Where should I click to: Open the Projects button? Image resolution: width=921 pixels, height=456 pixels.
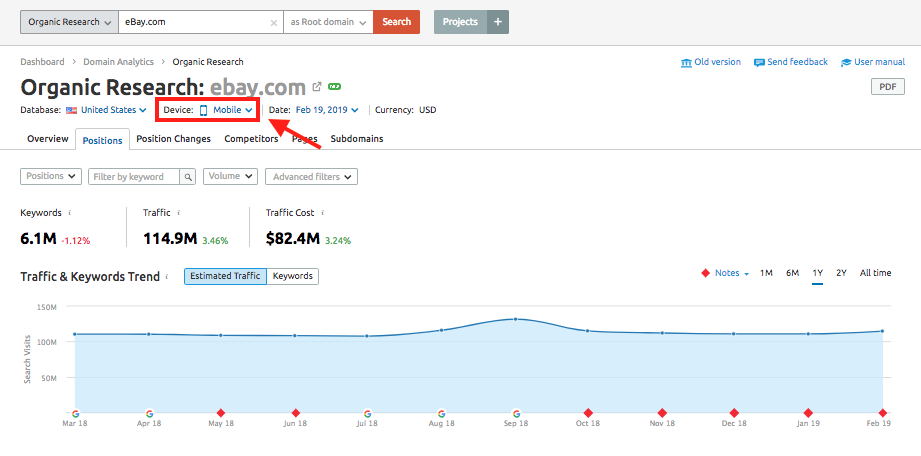tap(460, 22)
